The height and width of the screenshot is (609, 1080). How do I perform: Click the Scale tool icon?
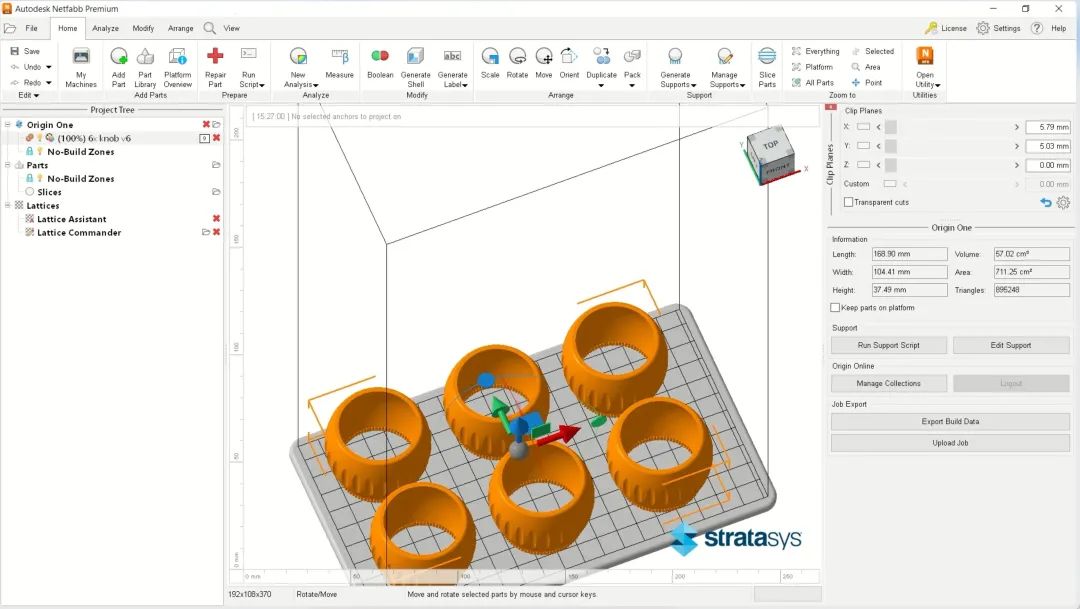pos(490,58)
